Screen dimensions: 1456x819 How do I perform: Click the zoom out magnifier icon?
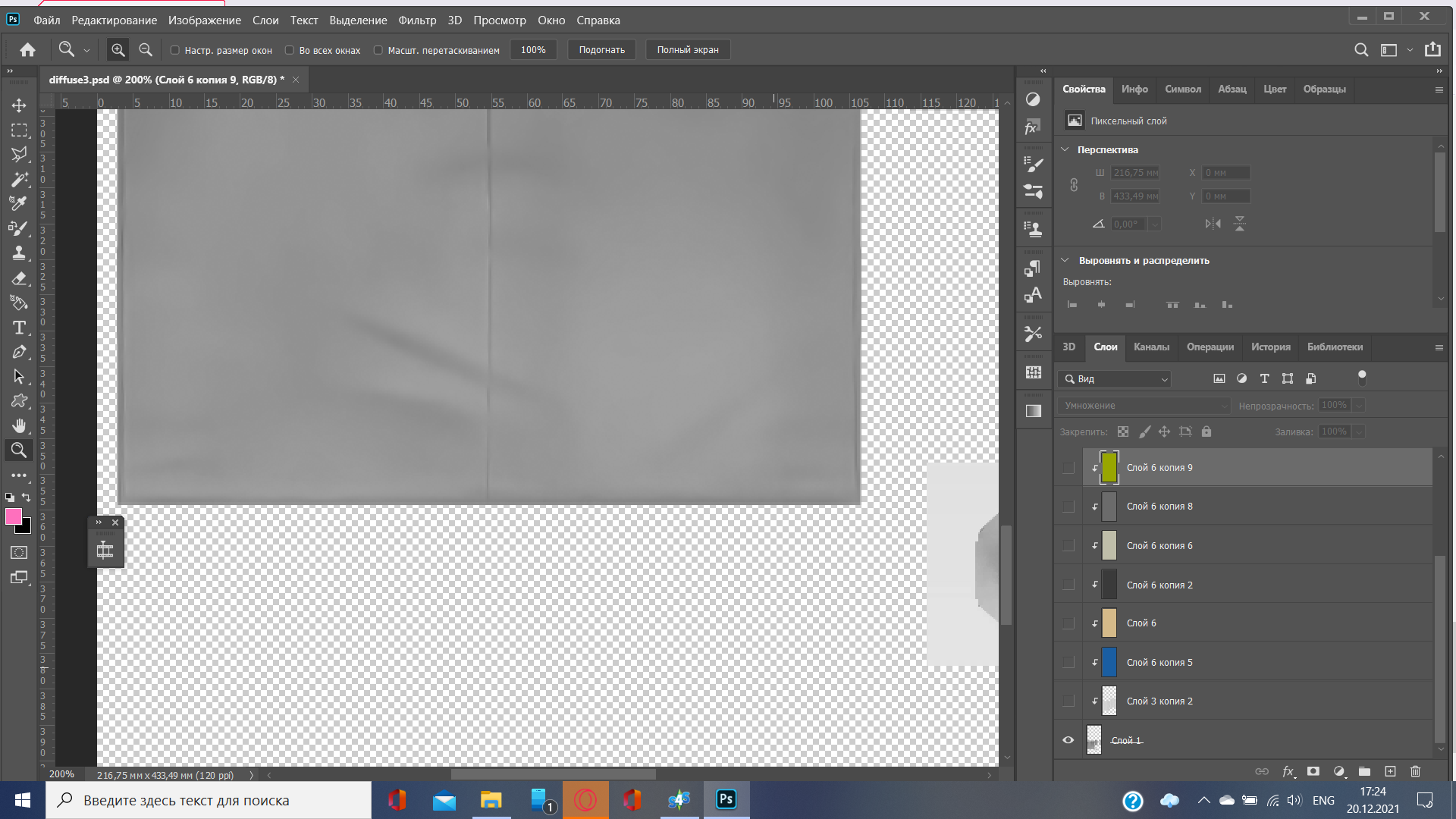[146, 50]
